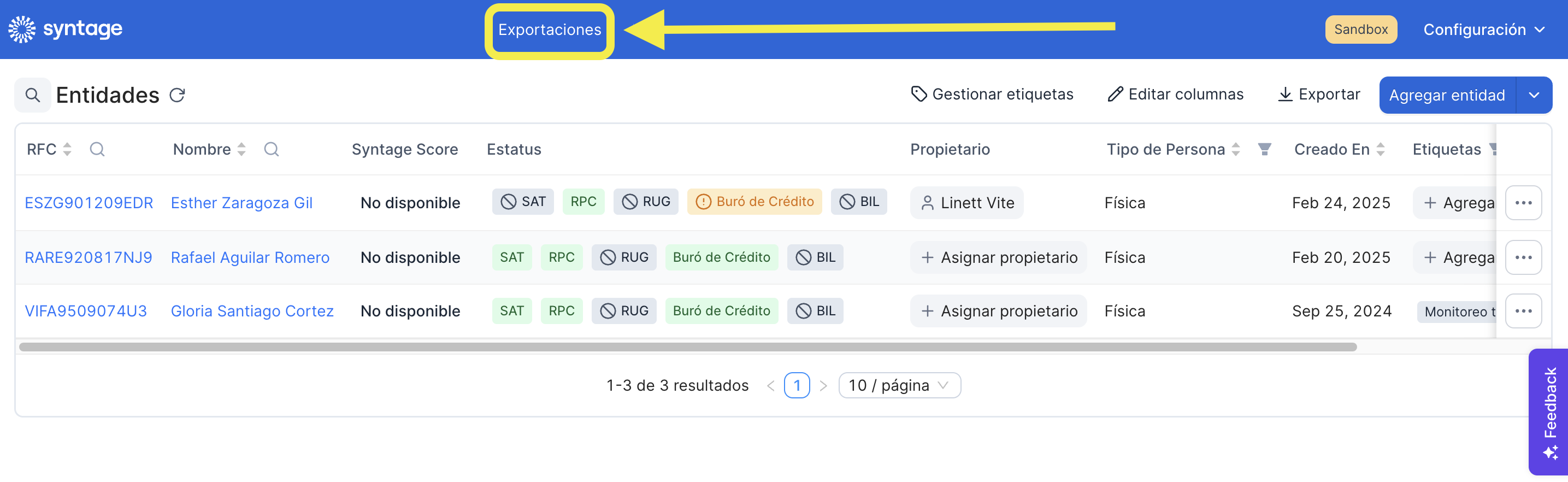This screenshot has width=1568, height=482.
Task: Open the Exportaciones tab
Action: click(x=549, y=30)
